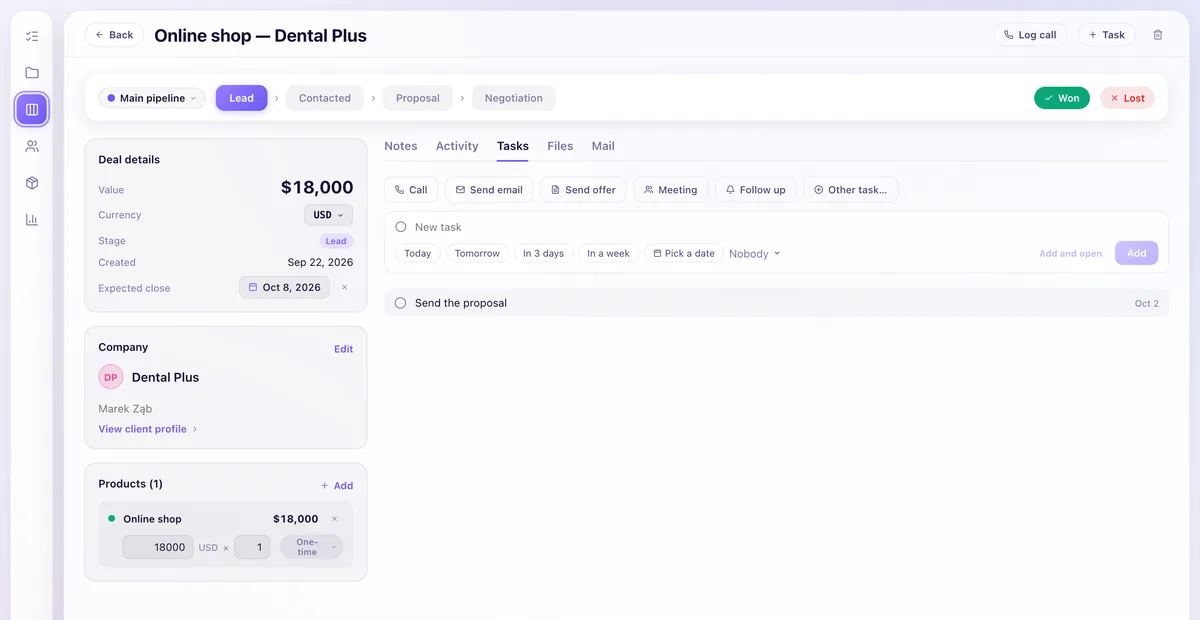Open the products box sidebar icon
Viewport: 1200px width, 620px height.
[32, 183]
